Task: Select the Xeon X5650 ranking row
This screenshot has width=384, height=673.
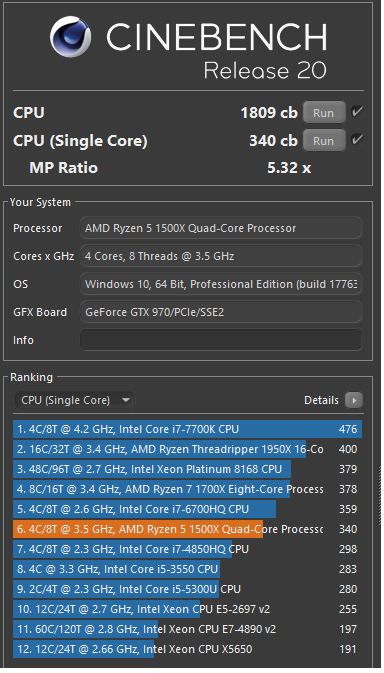Action: tap(187, 649)
